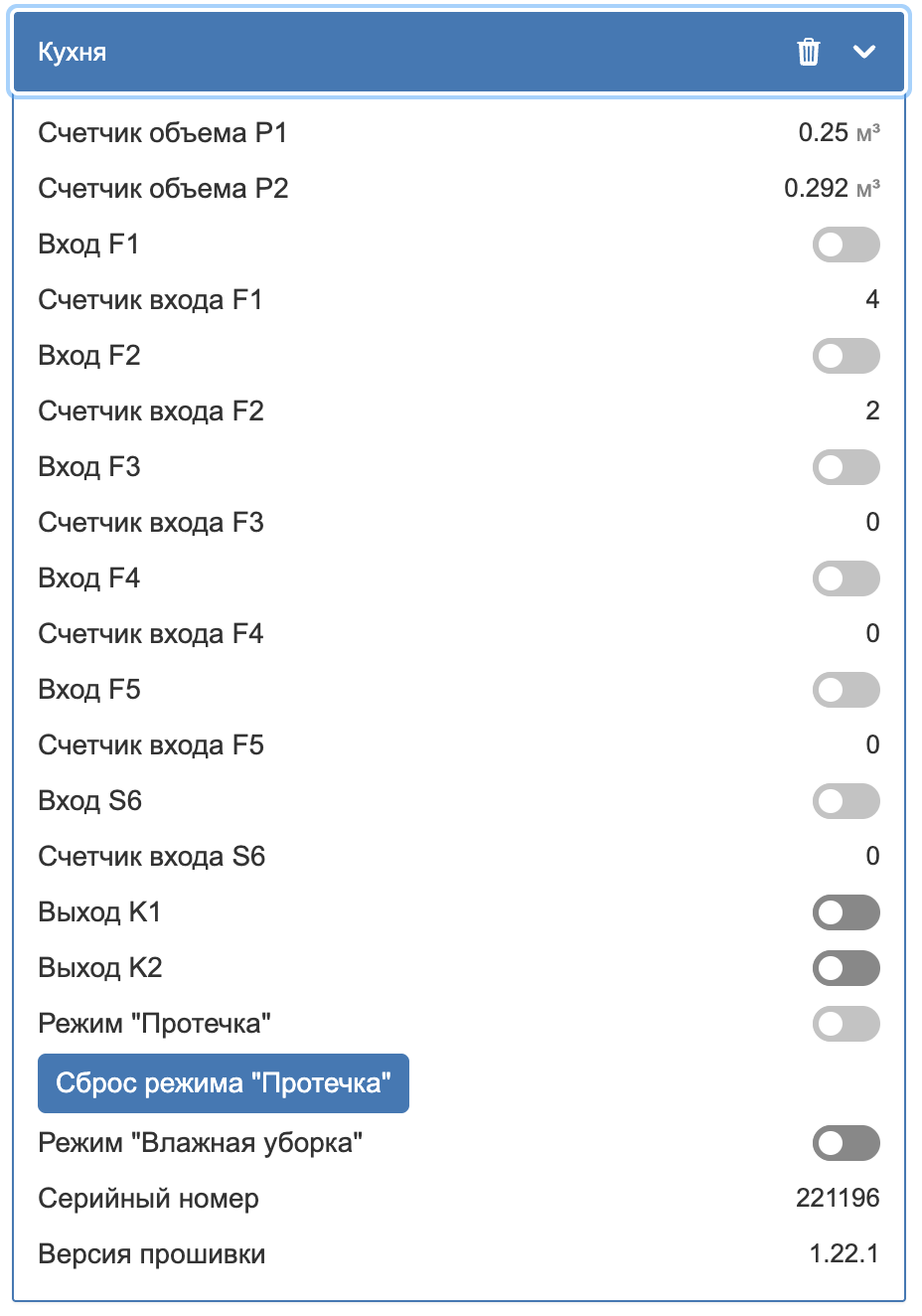
Task: Click the trash delete icon in Кухня header
Action: 809,52
